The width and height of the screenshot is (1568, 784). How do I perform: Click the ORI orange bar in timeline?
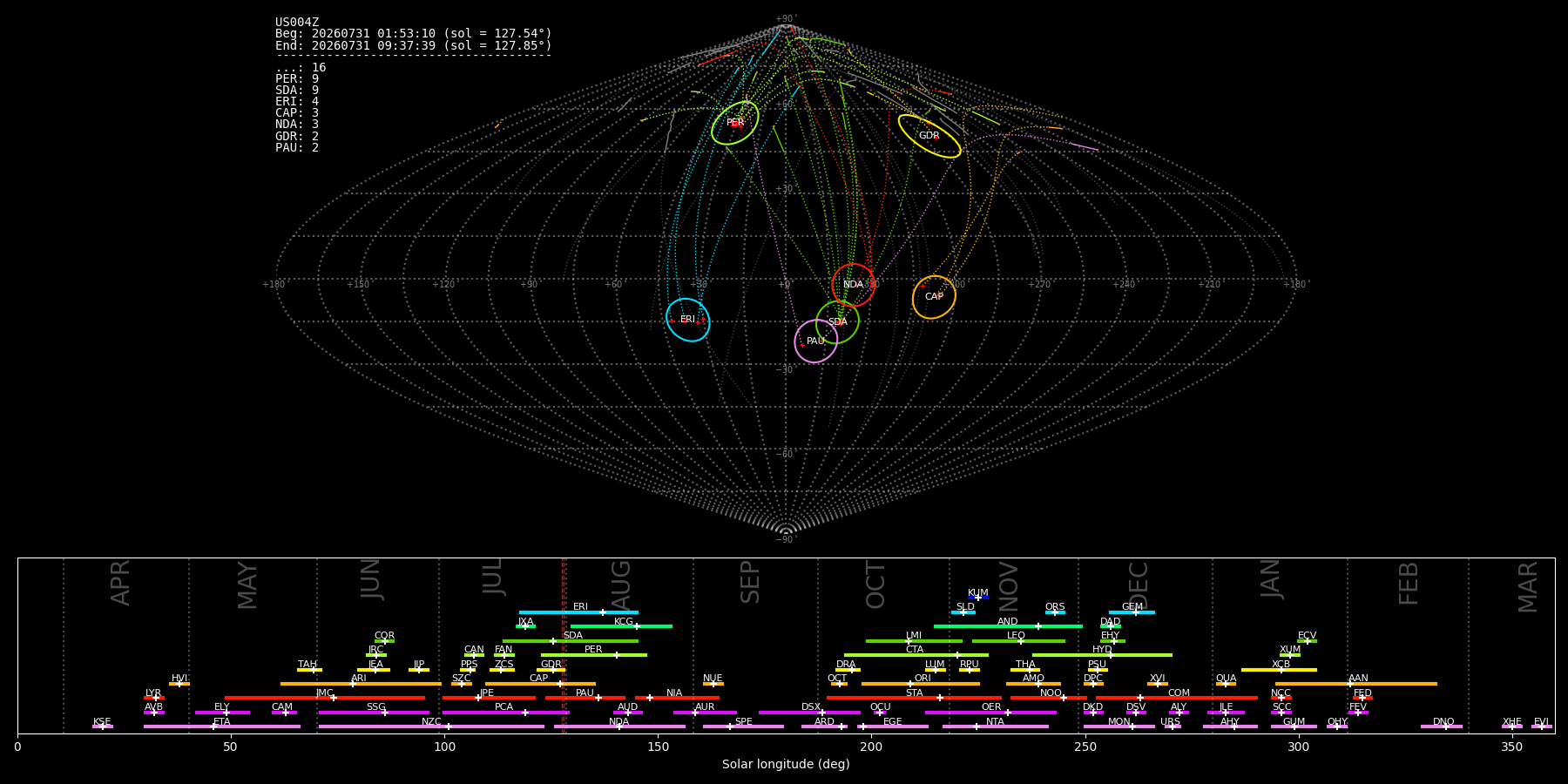coord(921,684)
